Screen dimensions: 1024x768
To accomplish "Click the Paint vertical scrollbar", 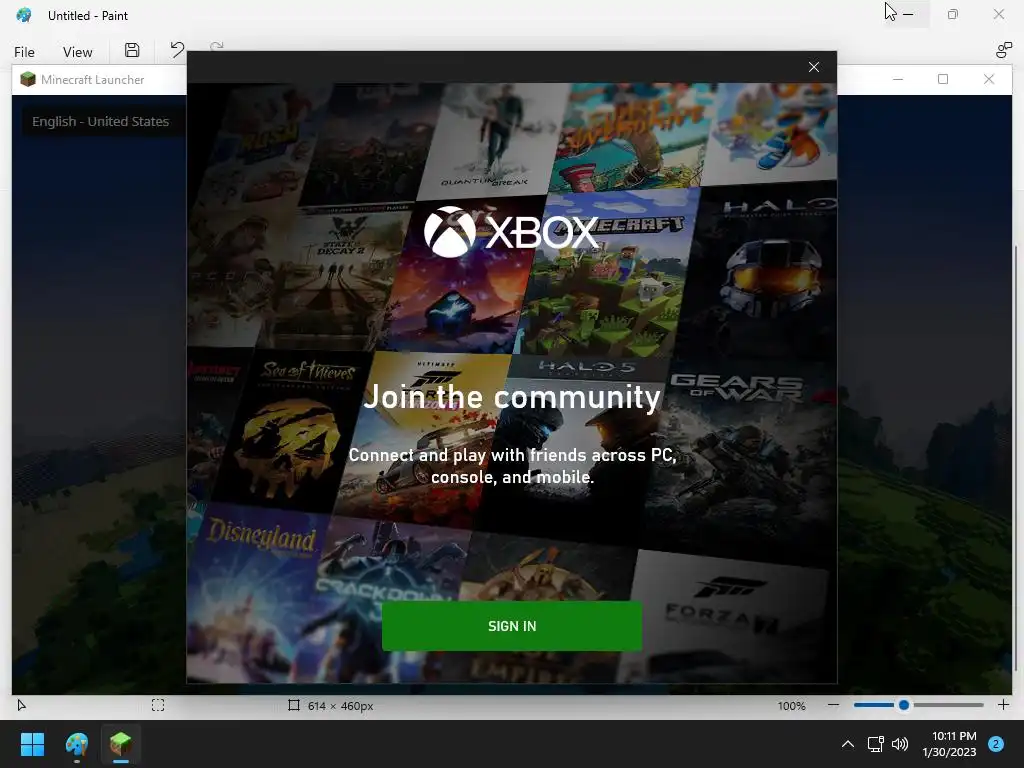I will click(1015, 457).
